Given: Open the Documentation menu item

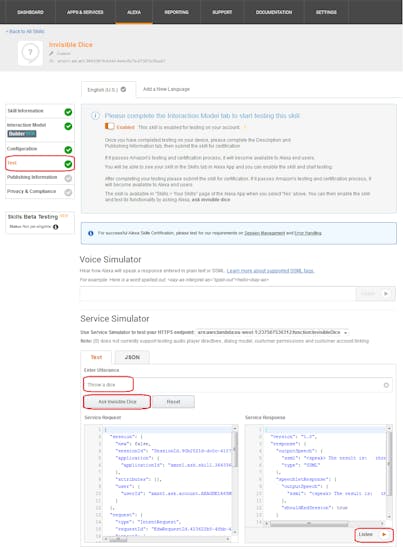Looking at the screenshot, I should (x=274, y=12).
